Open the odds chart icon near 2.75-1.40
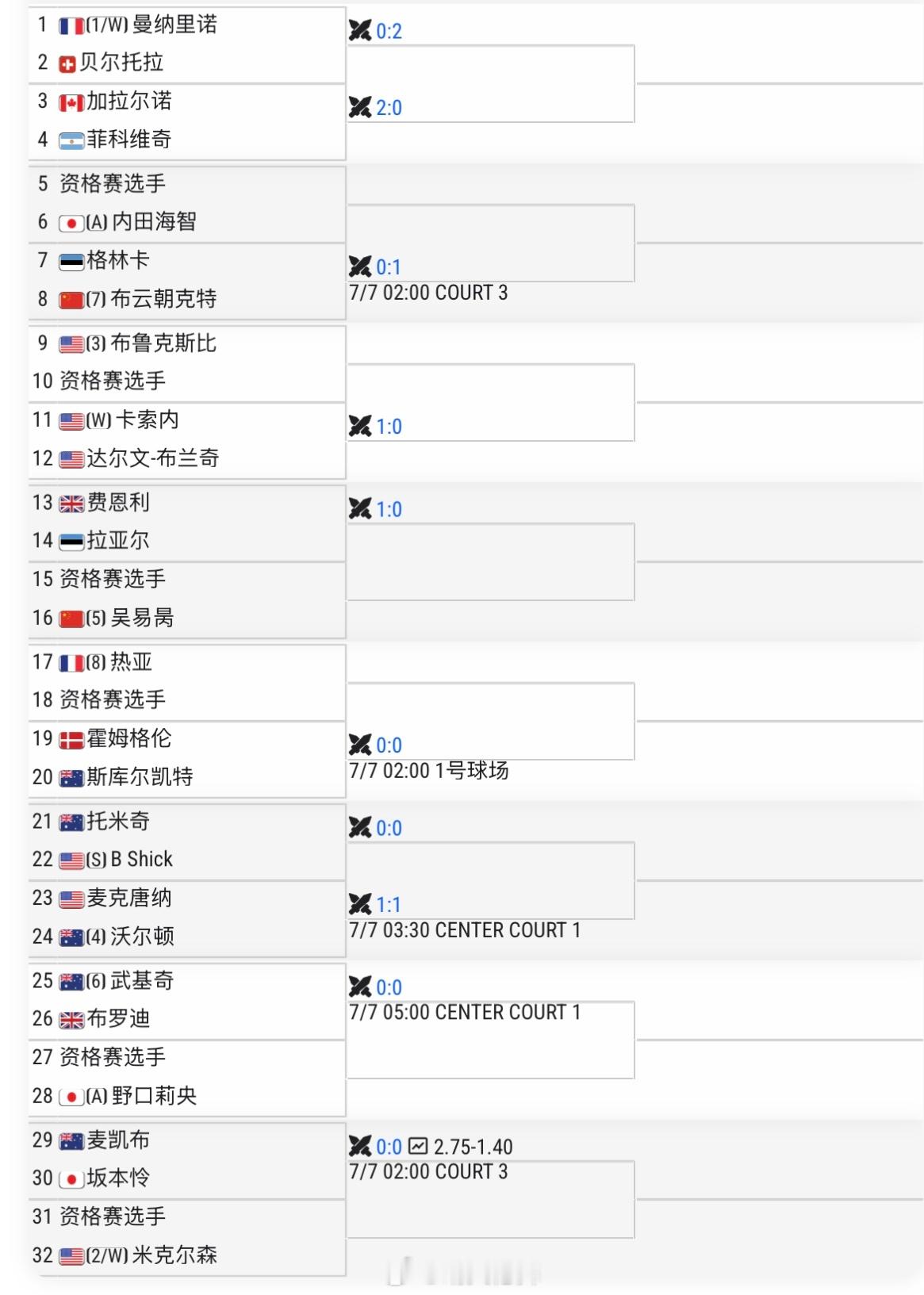 click(418, 1146)
